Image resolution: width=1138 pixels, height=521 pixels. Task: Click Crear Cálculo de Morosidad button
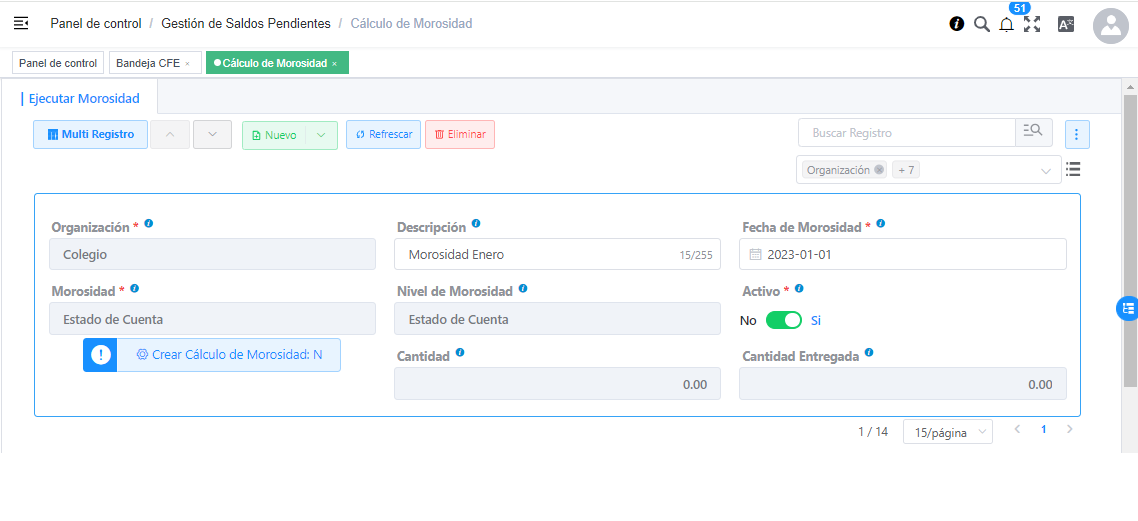click(229, 355)
